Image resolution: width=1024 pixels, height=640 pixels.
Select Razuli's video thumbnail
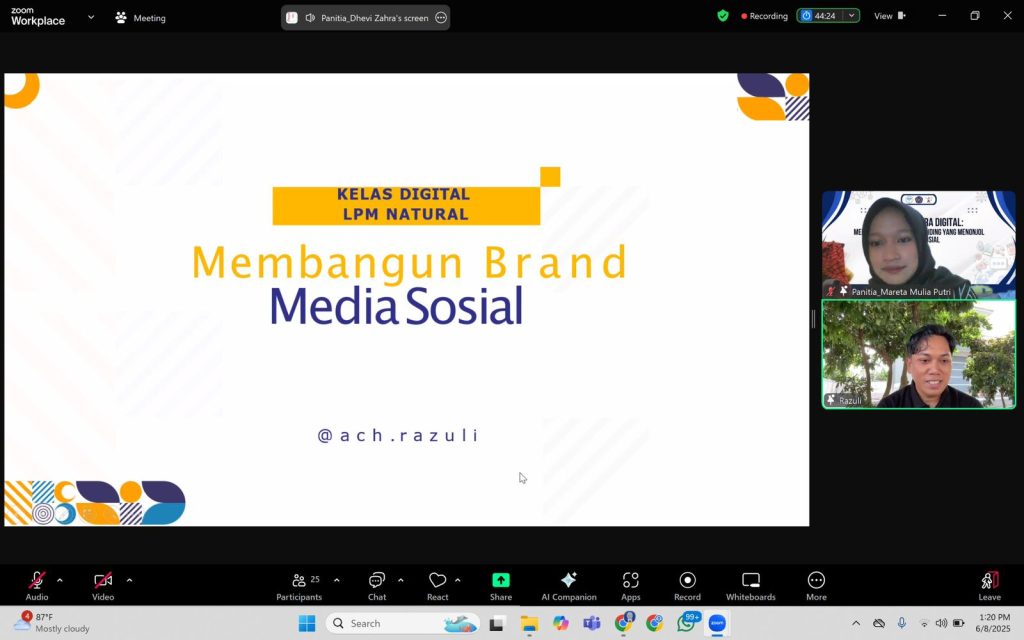[x=917, y=355]
